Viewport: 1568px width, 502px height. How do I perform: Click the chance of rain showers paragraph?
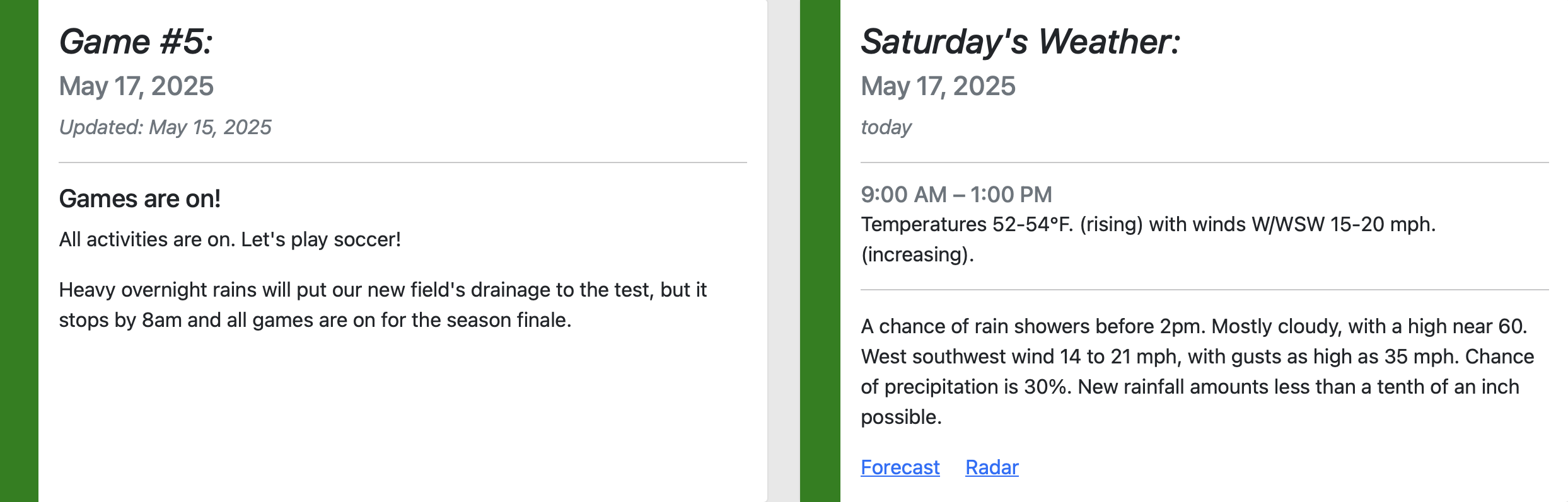pyautogui.click(x=1198, y=372)
